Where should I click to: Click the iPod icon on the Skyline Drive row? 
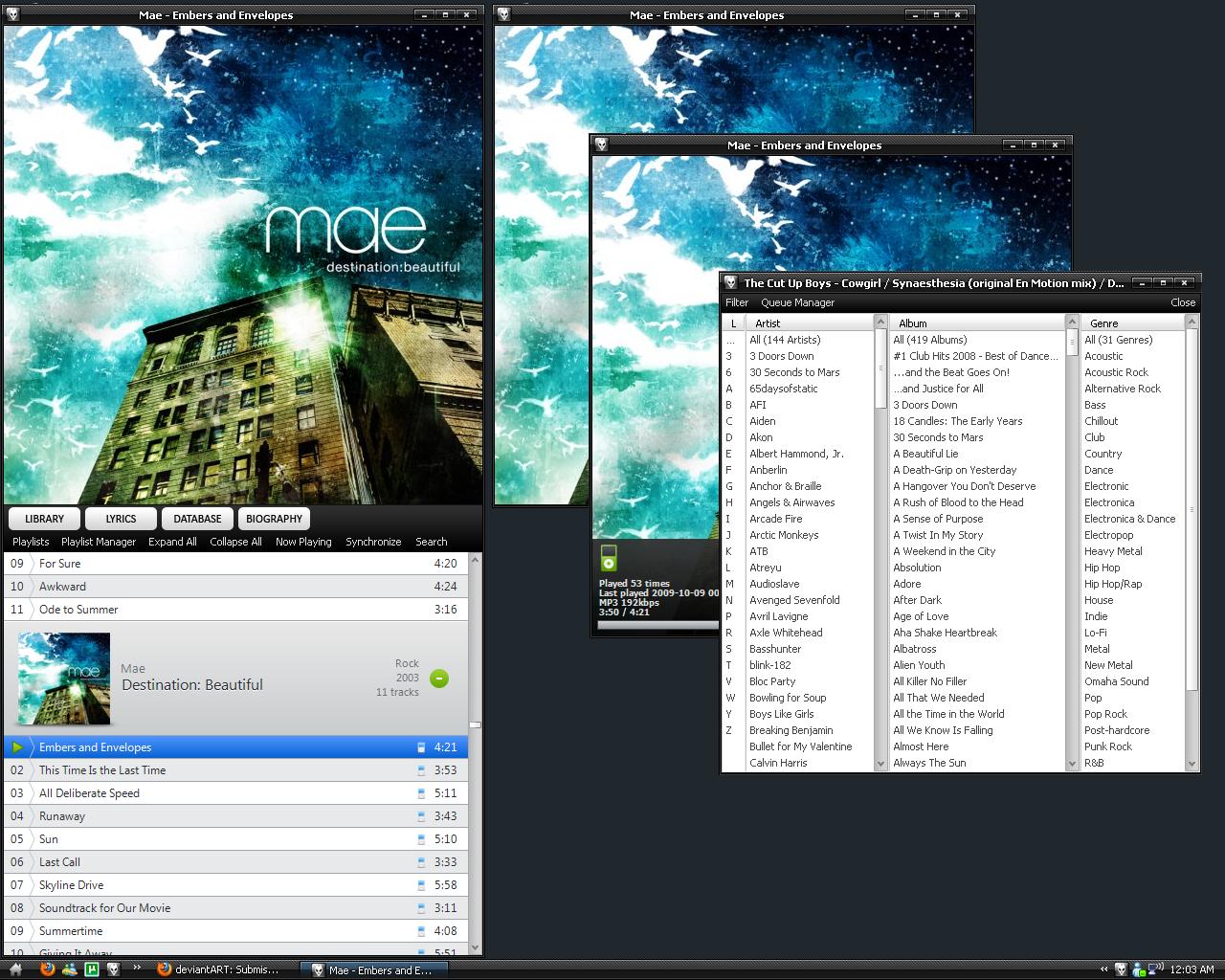421,885
